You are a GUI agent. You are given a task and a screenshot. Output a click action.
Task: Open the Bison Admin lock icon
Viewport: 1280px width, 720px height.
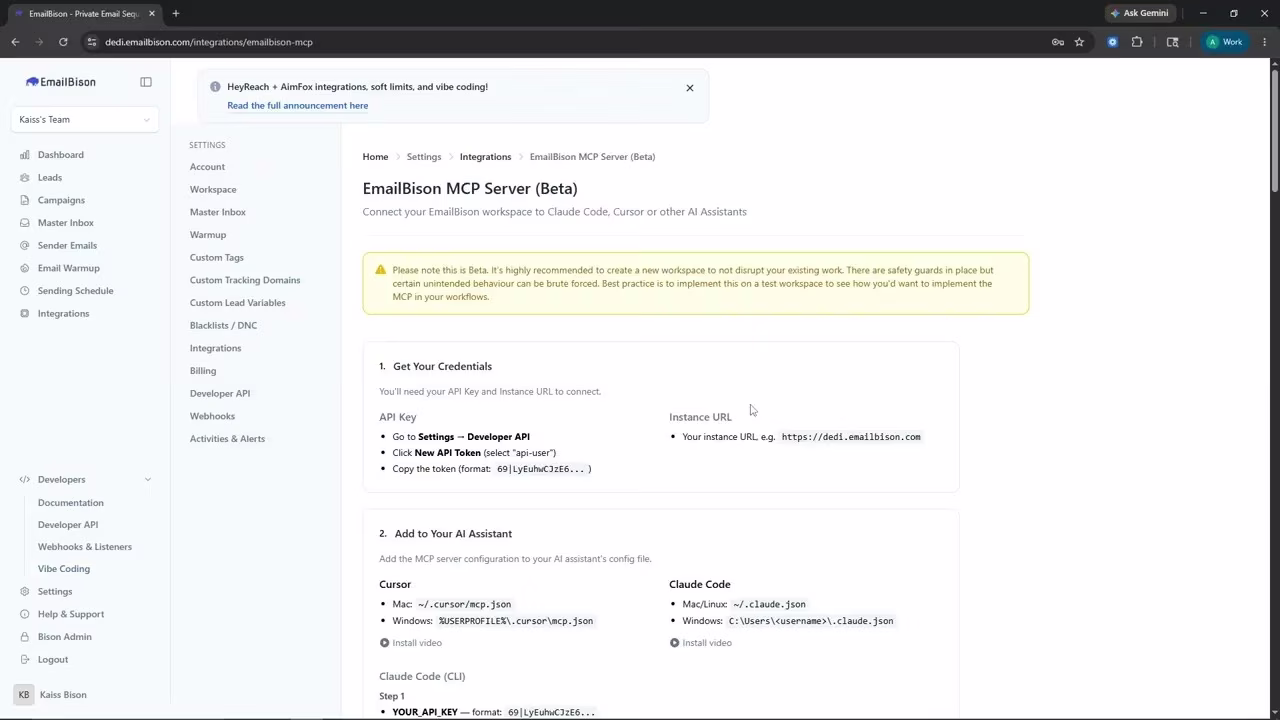25,637
